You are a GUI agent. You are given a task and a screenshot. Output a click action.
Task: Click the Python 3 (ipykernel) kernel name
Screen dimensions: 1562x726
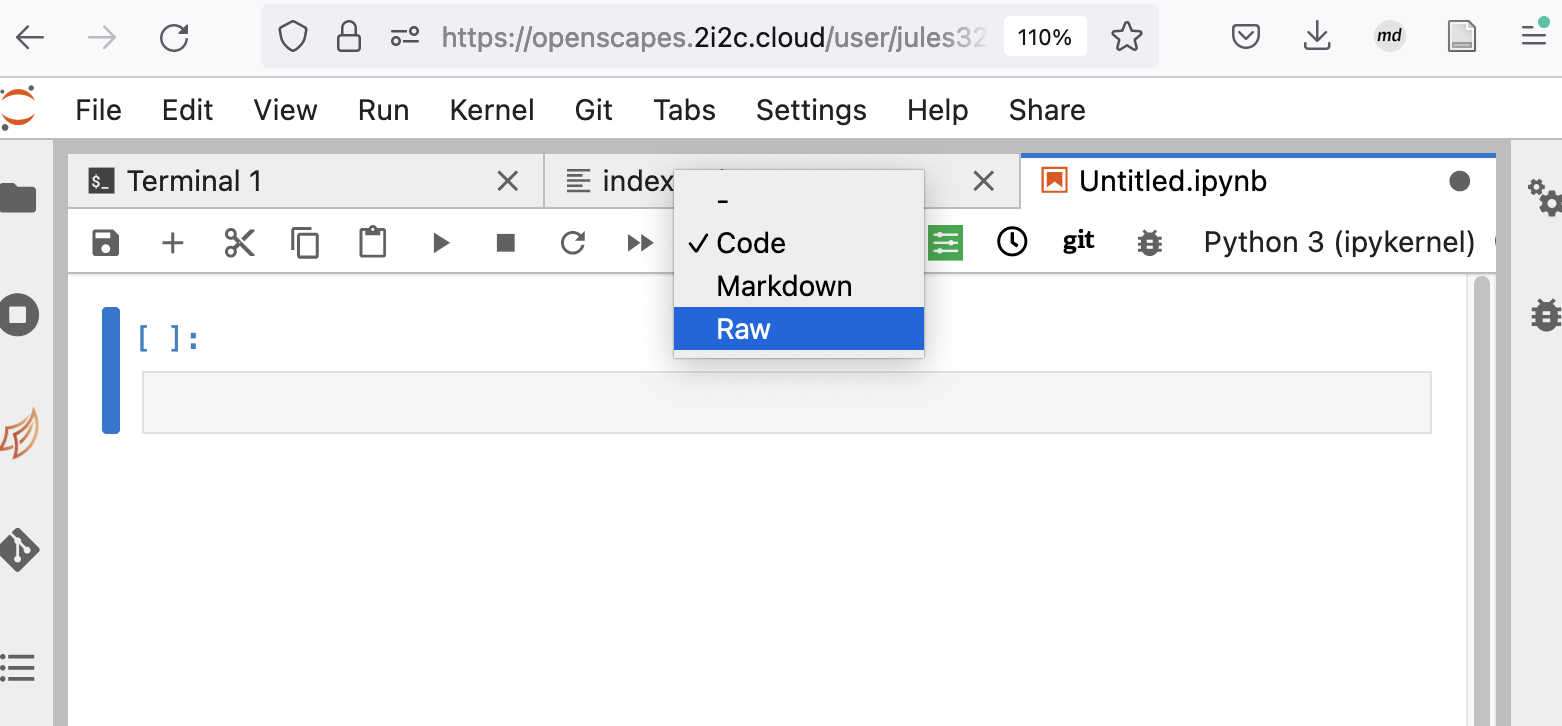pos(1339,243)
